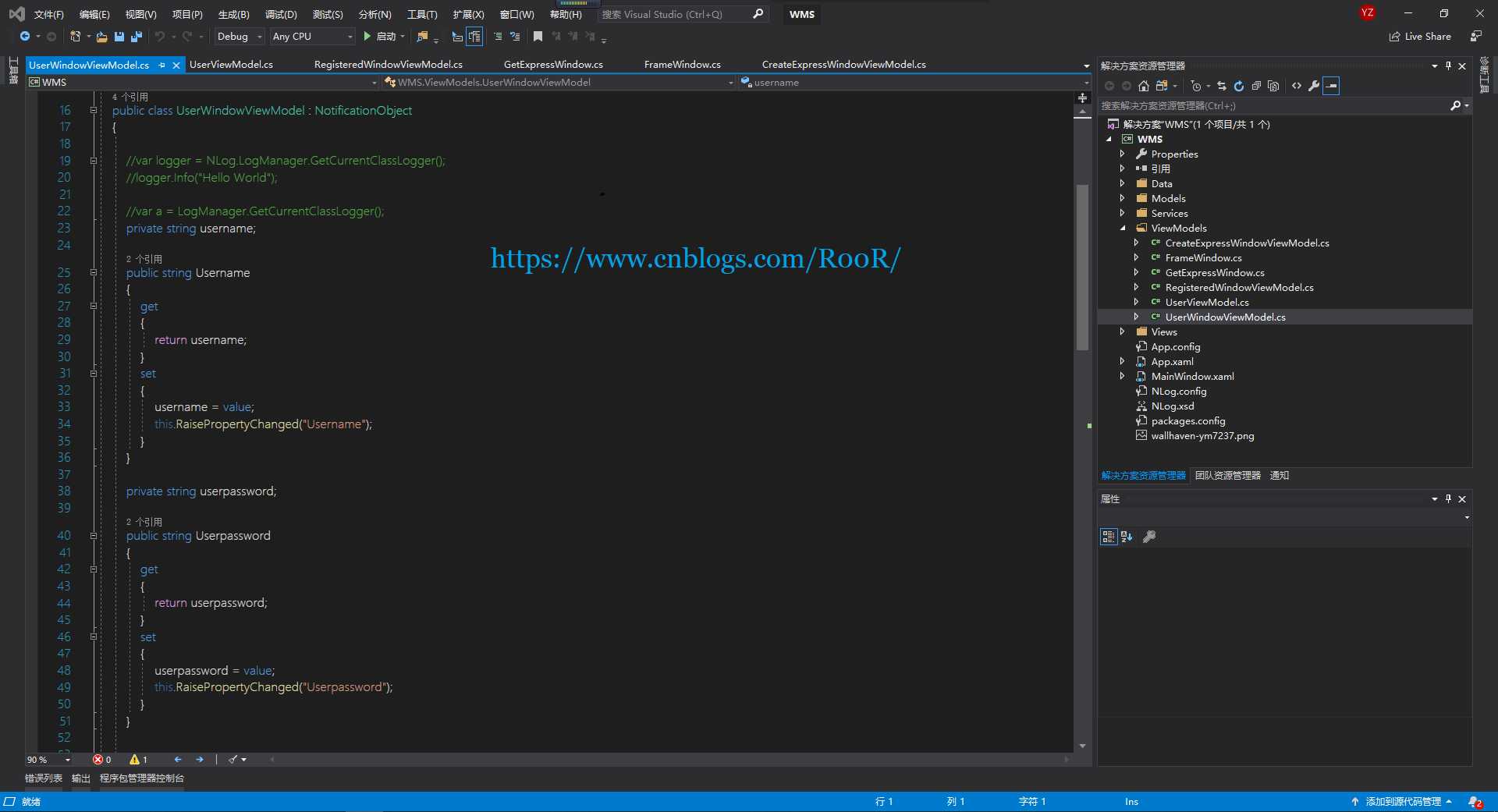Switch to UserViewModel.cs tab
This screenshot has width=1498, height=812.
231,65
